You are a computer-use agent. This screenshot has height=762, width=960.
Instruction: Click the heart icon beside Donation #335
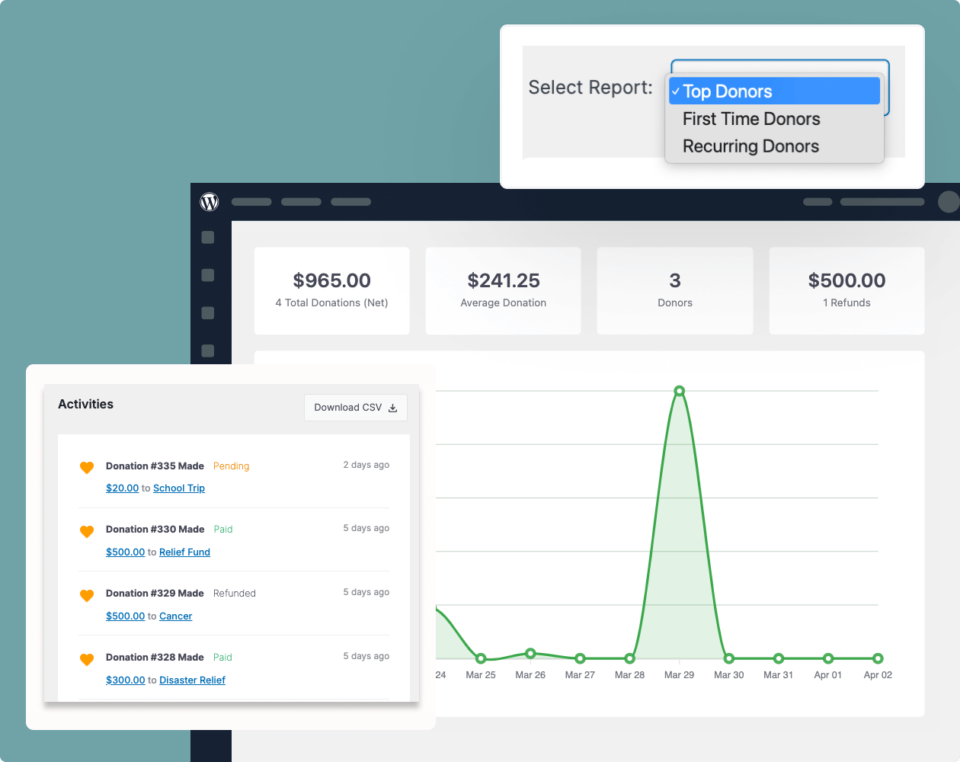(x=86, y=467)
